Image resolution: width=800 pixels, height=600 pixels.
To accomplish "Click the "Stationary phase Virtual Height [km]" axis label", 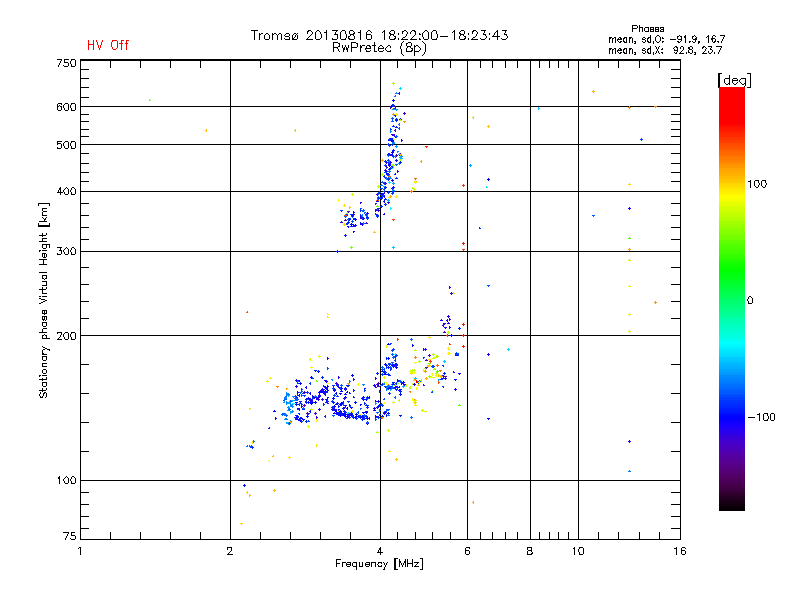I will [44, 300].
